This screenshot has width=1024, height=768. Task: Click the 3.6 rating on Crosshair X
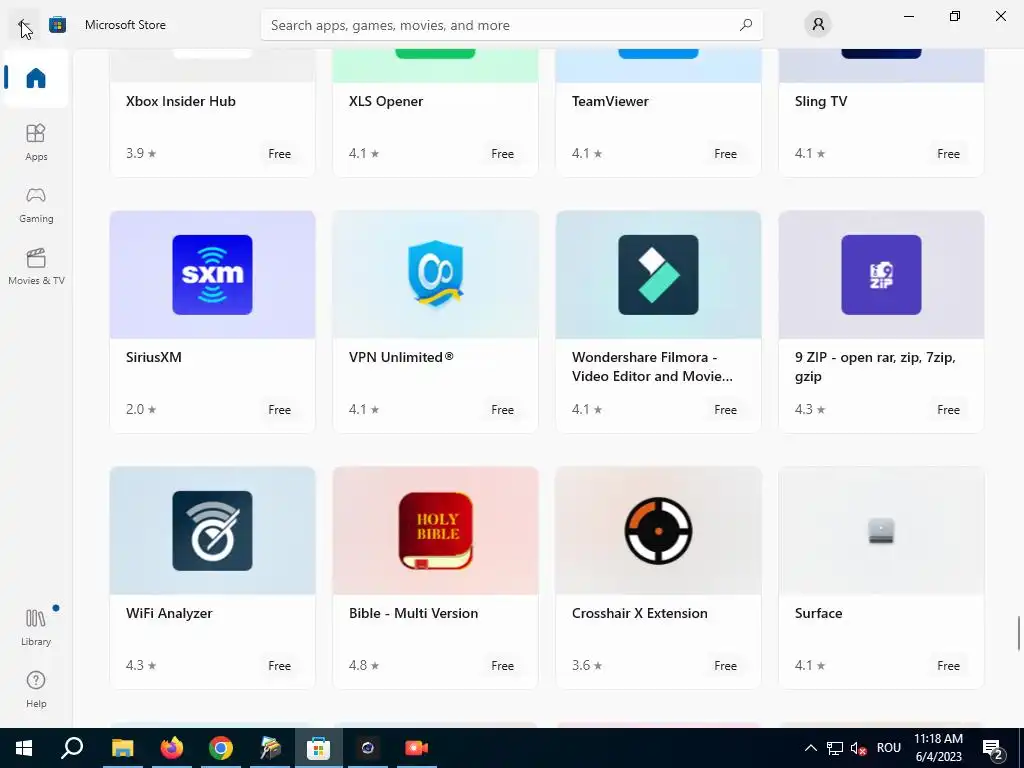click(x=587, y=665)
